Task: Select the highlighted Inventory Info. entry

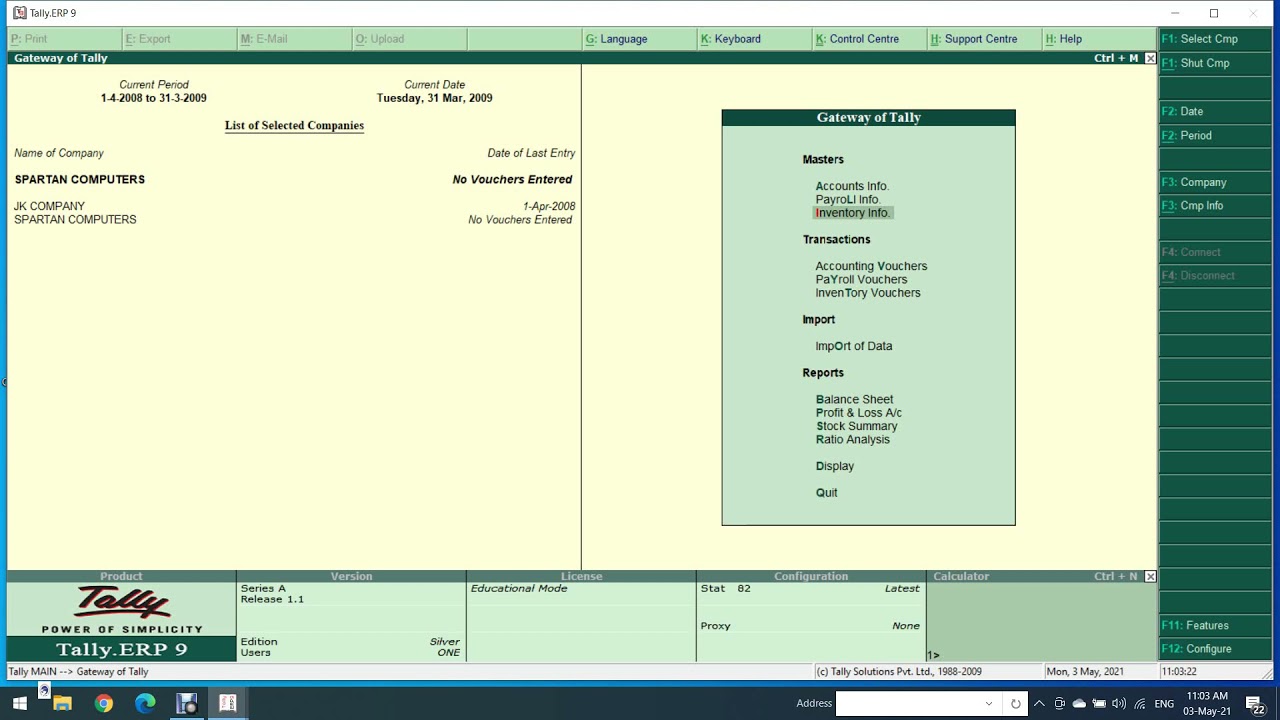Action: pos(853,213)
